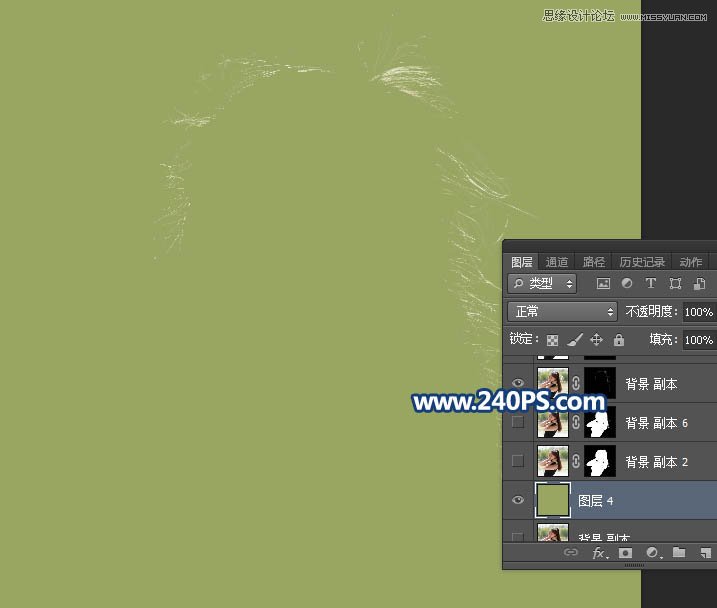Filter layers by pixel layer icon
The width and height of the screenshot is (717, 608).
coord(603,284)
